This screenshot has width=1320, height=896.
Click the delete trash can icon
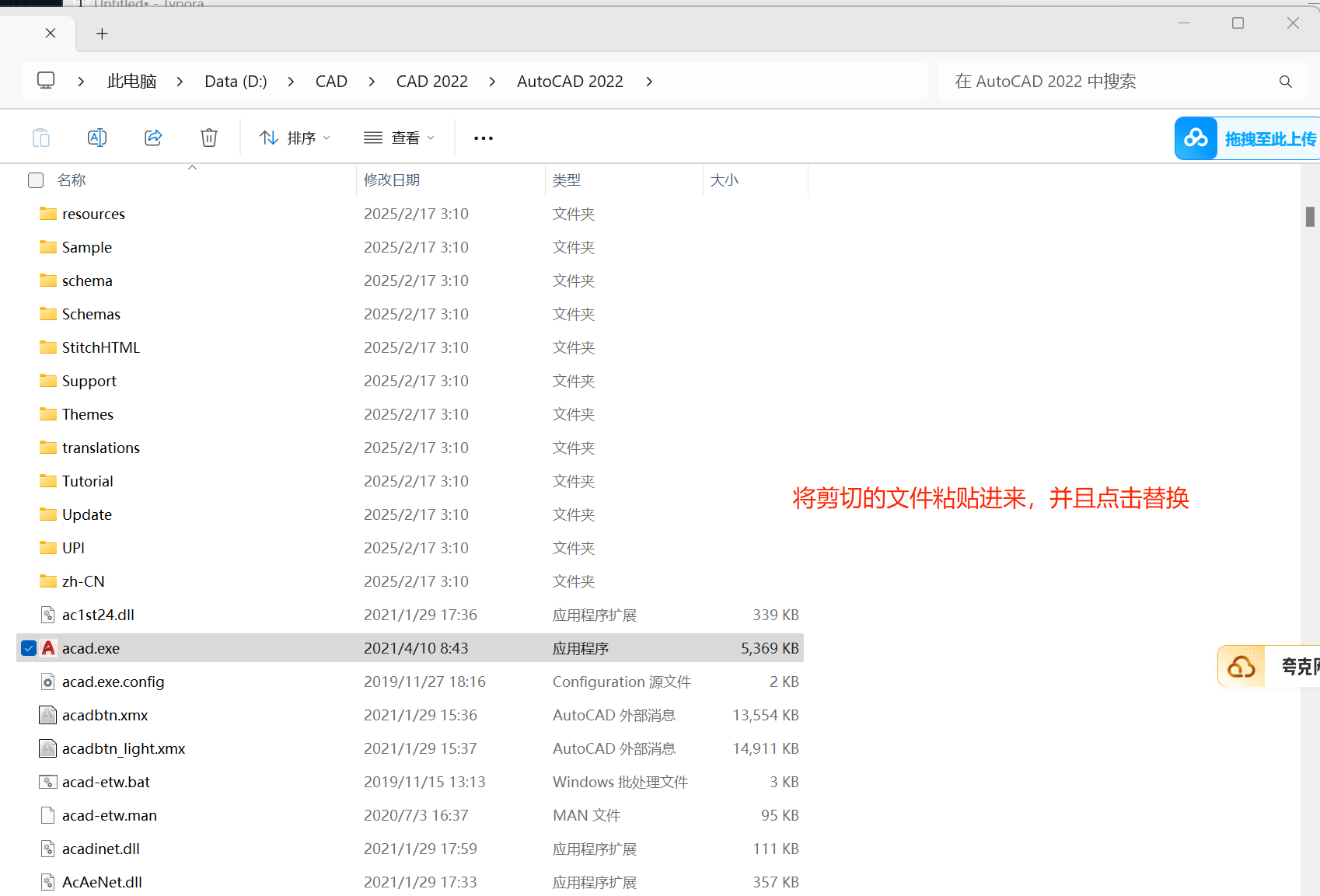[209, 138]
